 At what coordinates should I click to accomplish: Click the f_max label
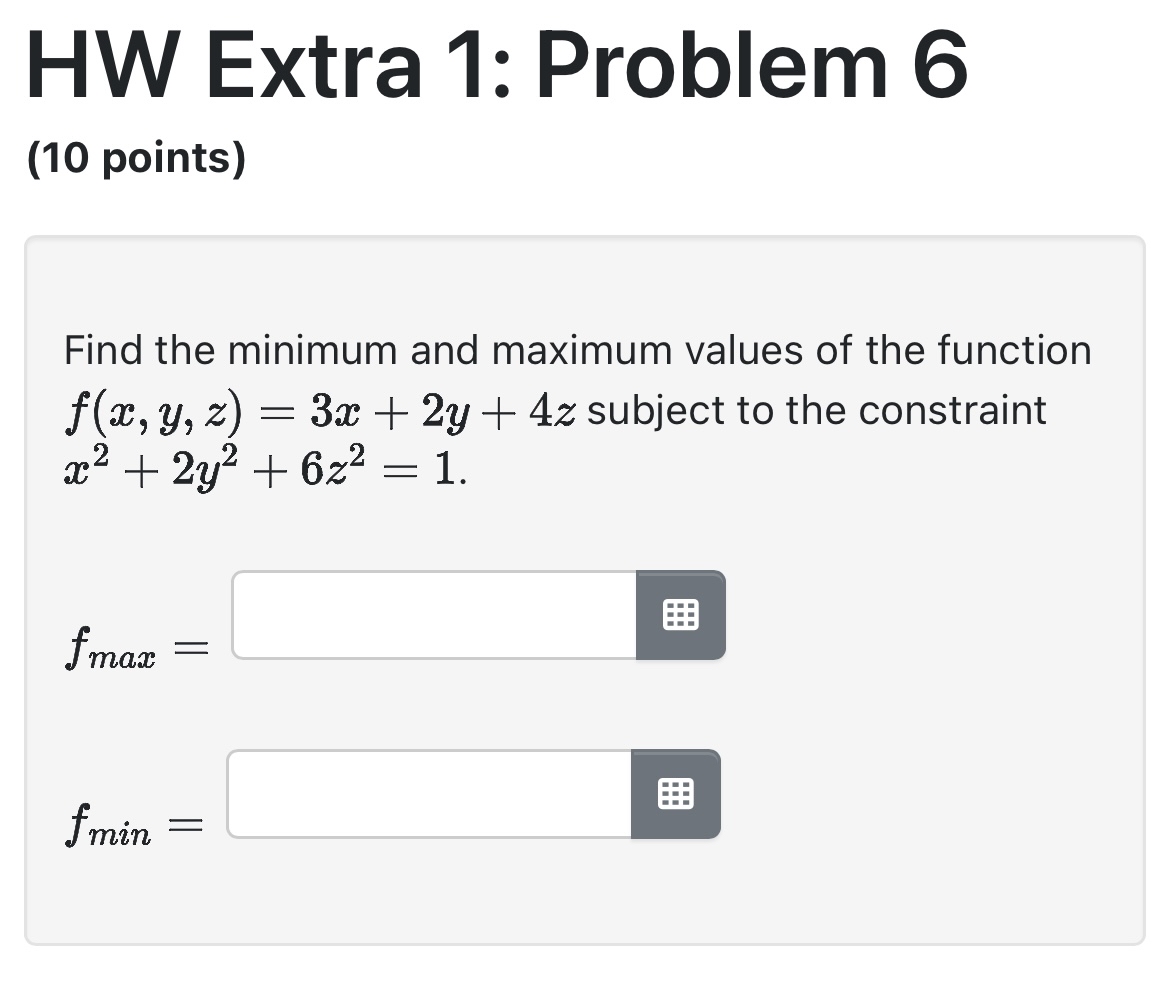coord(110,645)
